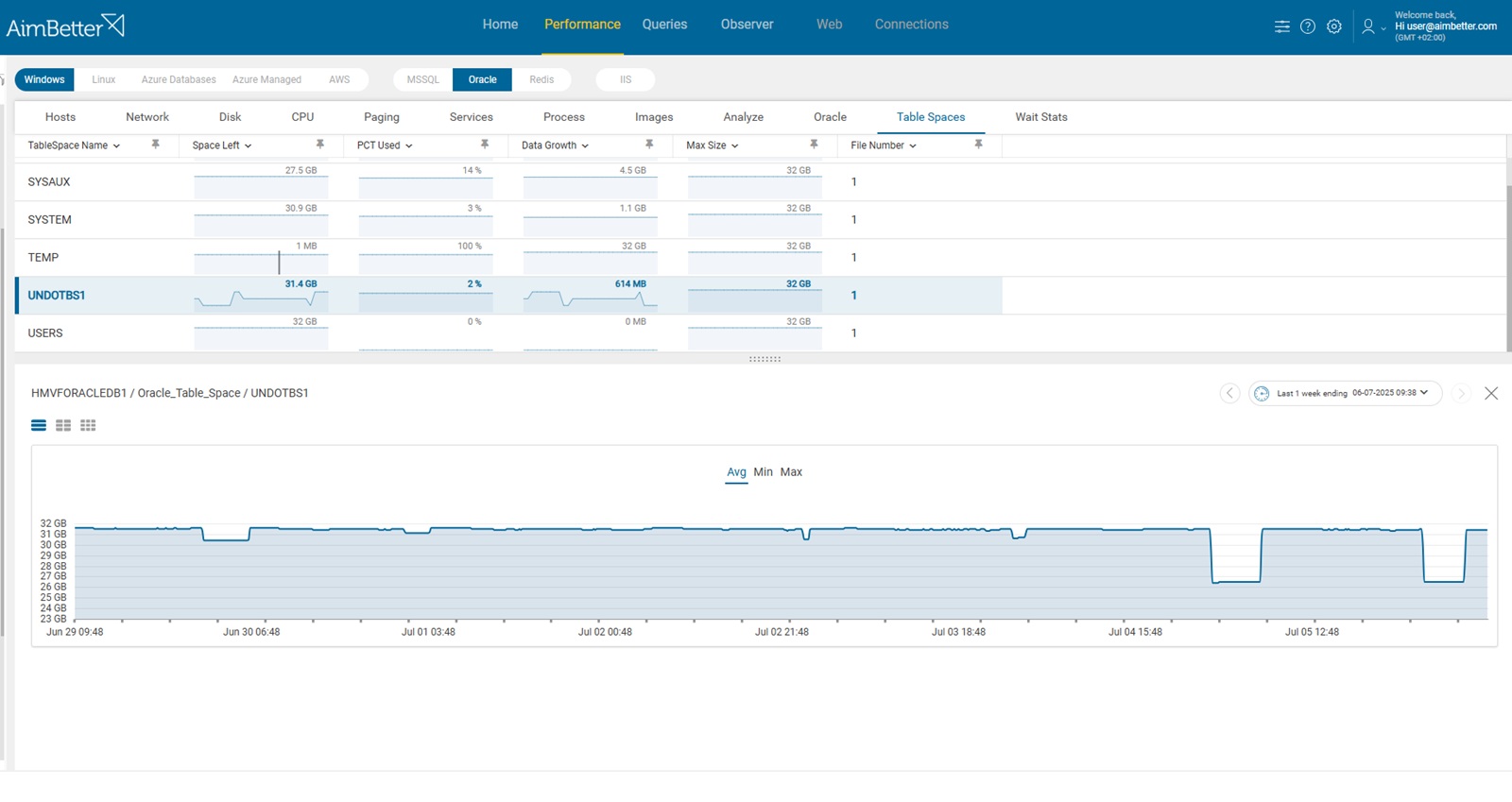Image resolution: width=1512 pixels, height=802 pixels.
Task: Pin the PCT Used column
Action: (485, 145)
